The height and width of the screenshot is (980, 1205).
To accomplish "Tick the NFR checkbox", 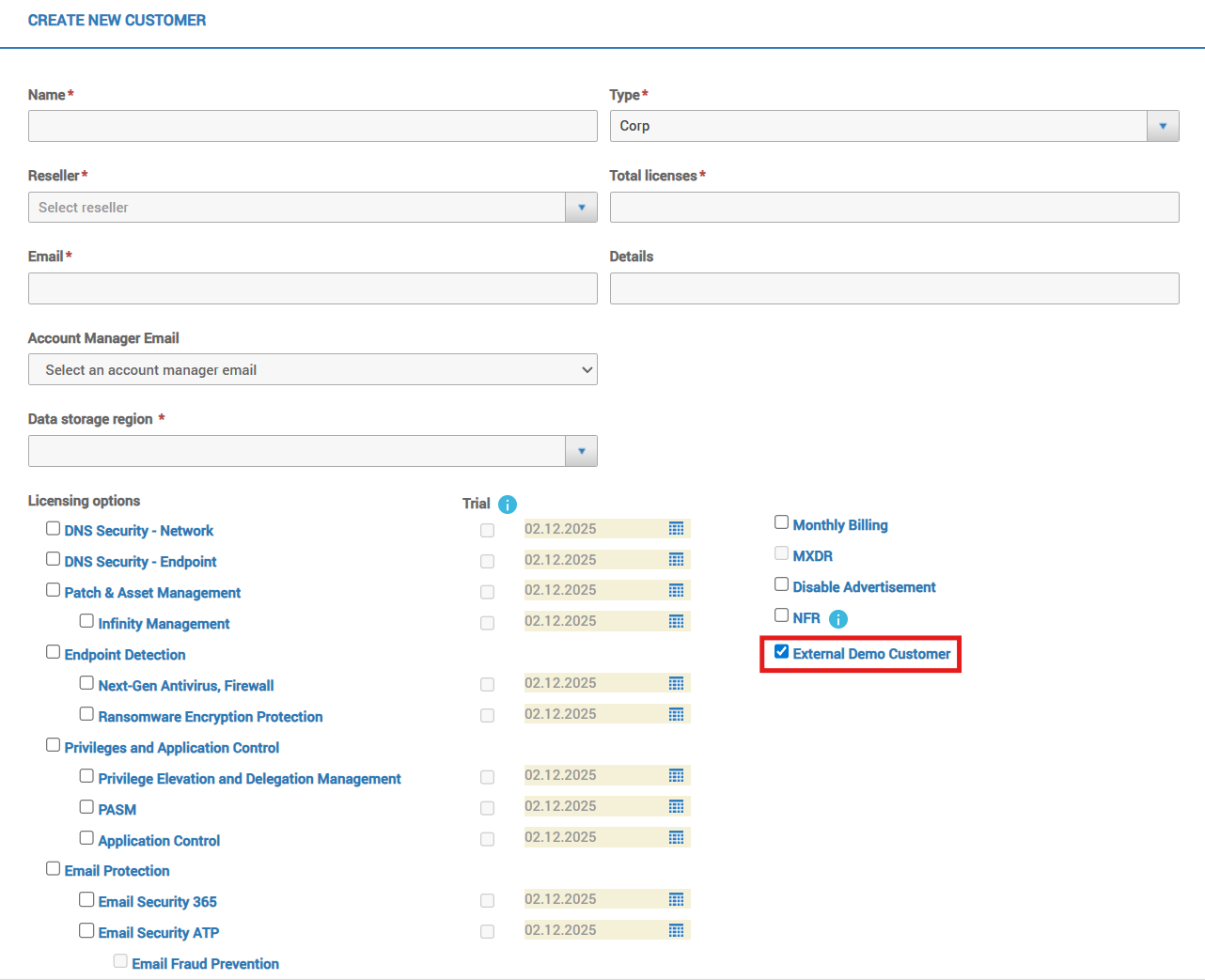I will (781, 615).
